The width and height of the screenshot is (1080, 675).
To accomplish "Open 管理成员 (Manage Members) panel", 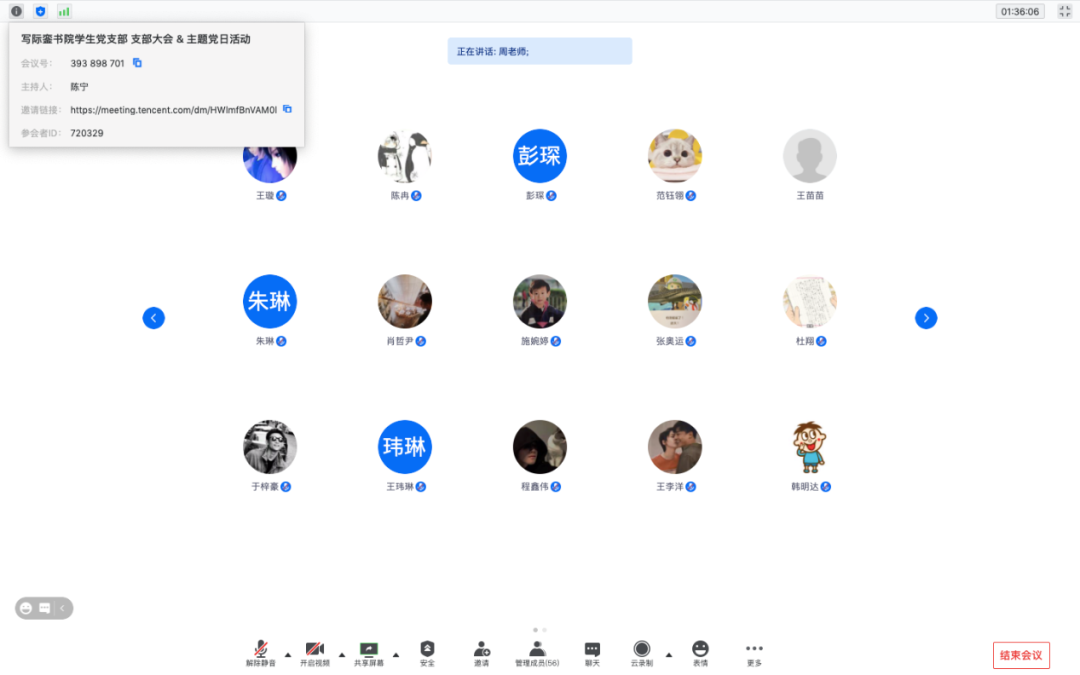I will 537,650.
